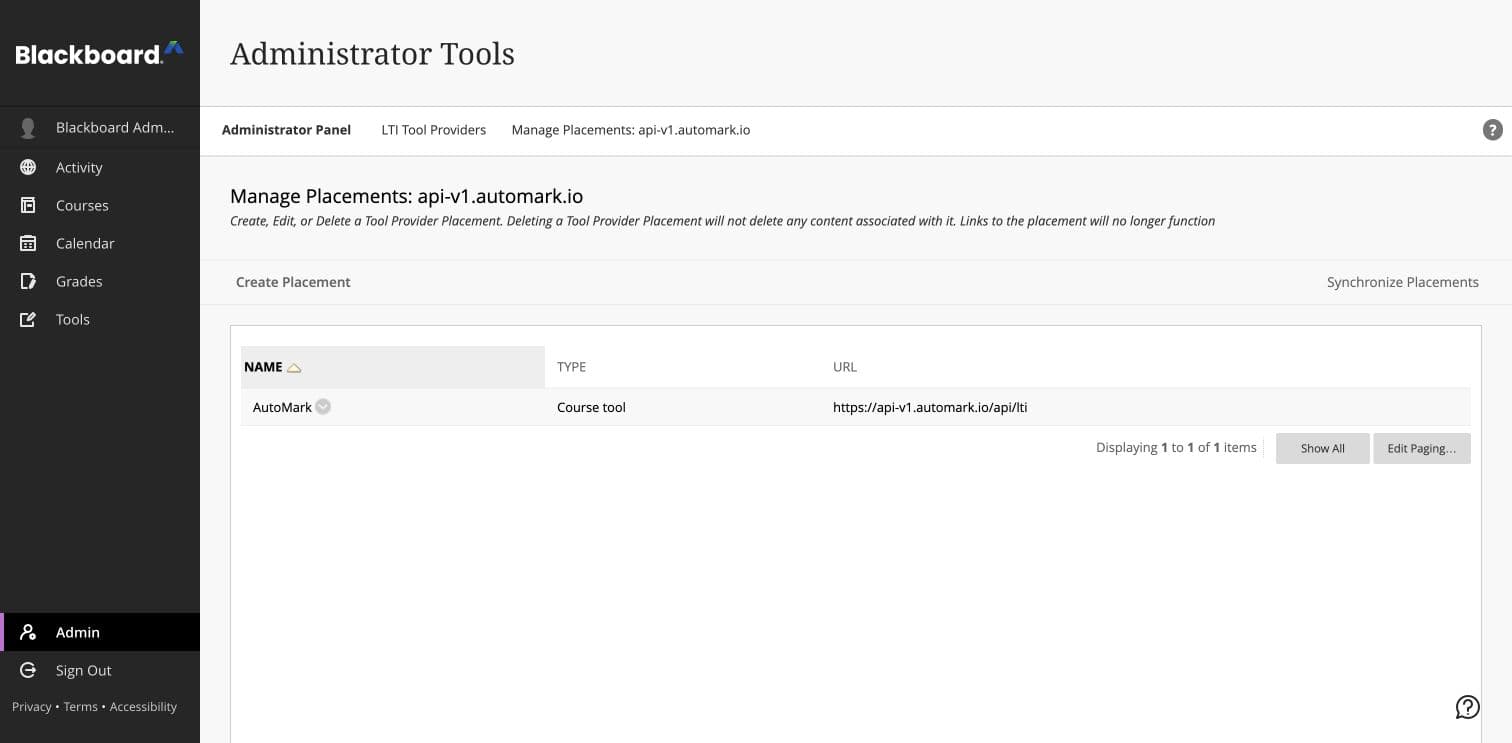The width and height of the screenshot is (1512, 743).
Task: Click the TYPE column header
Action: pyautogui.click(x=571, y=367)
